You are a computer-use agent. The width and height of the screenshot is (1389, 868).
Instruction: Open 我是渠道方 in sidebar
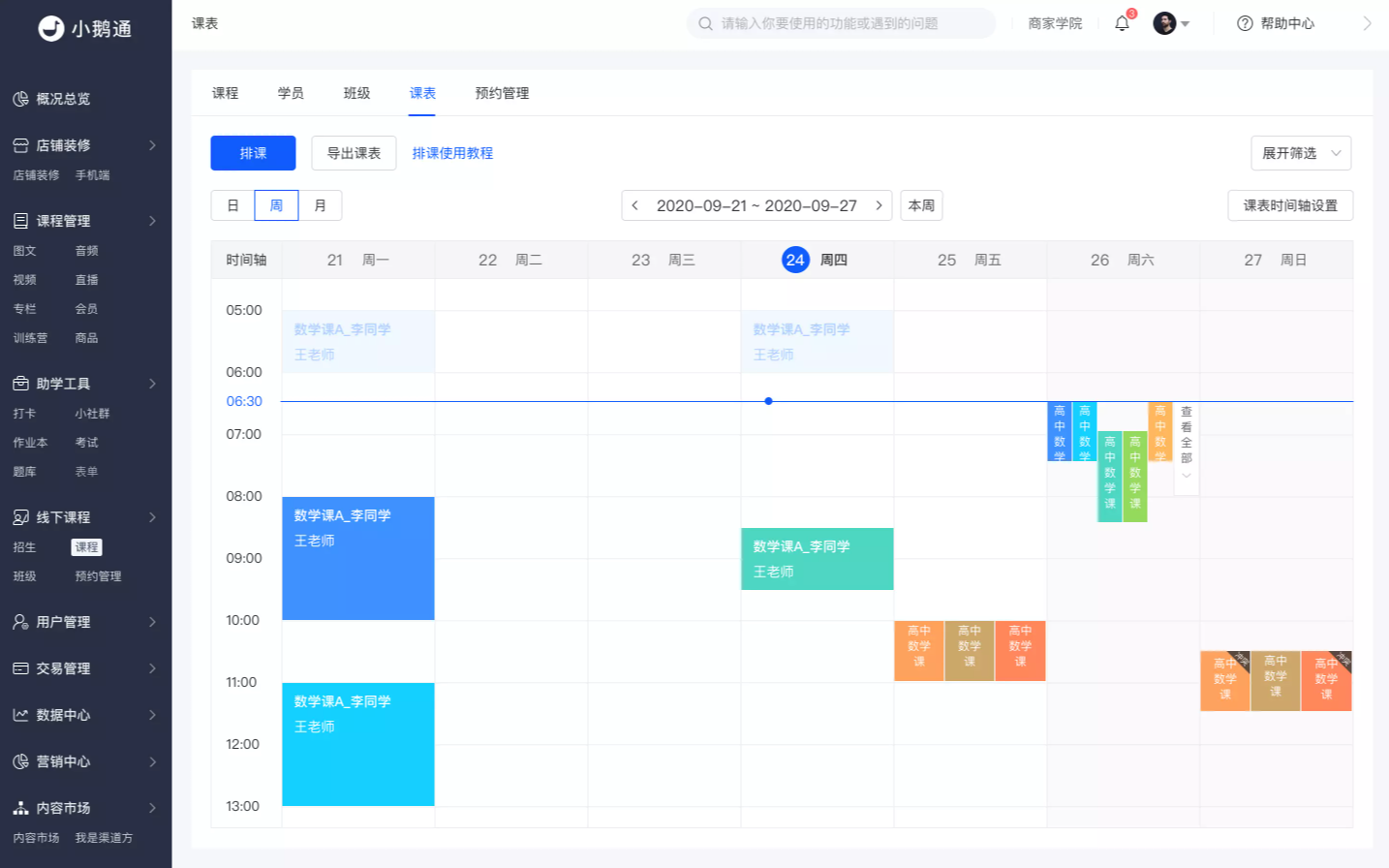(104, 838)
